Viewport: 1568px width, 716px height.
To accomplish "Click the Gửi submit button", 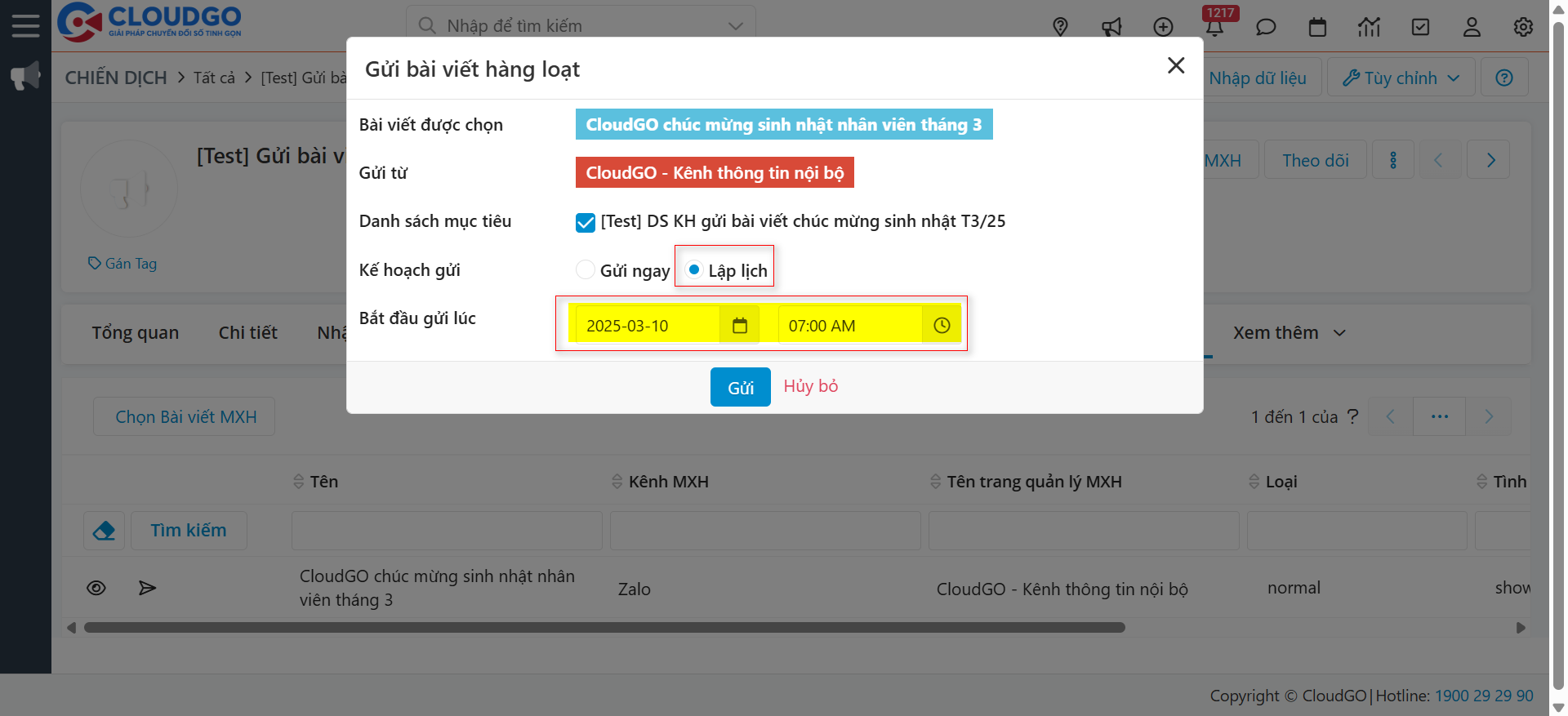I will [x=741, y=387].
